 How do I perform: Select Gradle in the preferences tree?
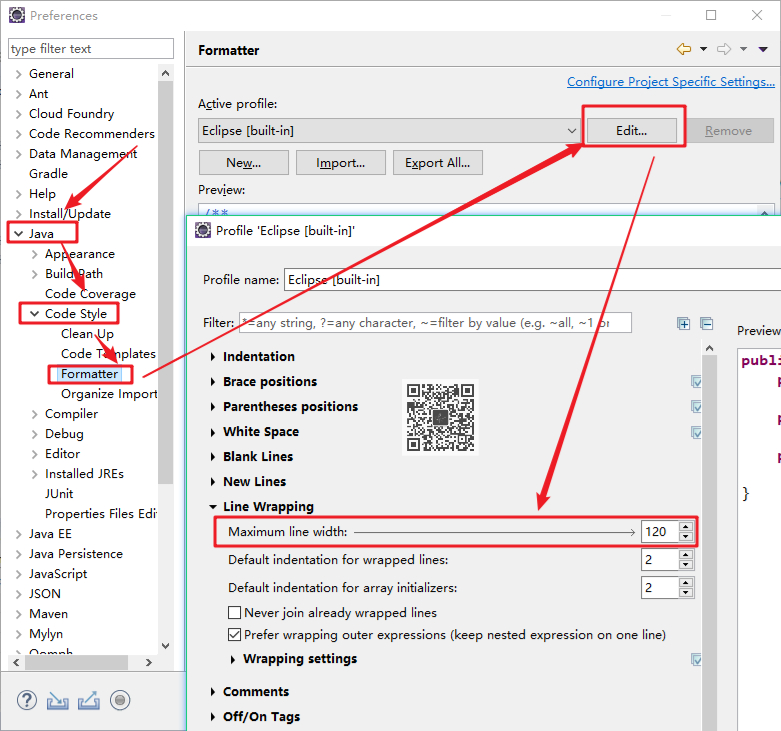(48, 174)
